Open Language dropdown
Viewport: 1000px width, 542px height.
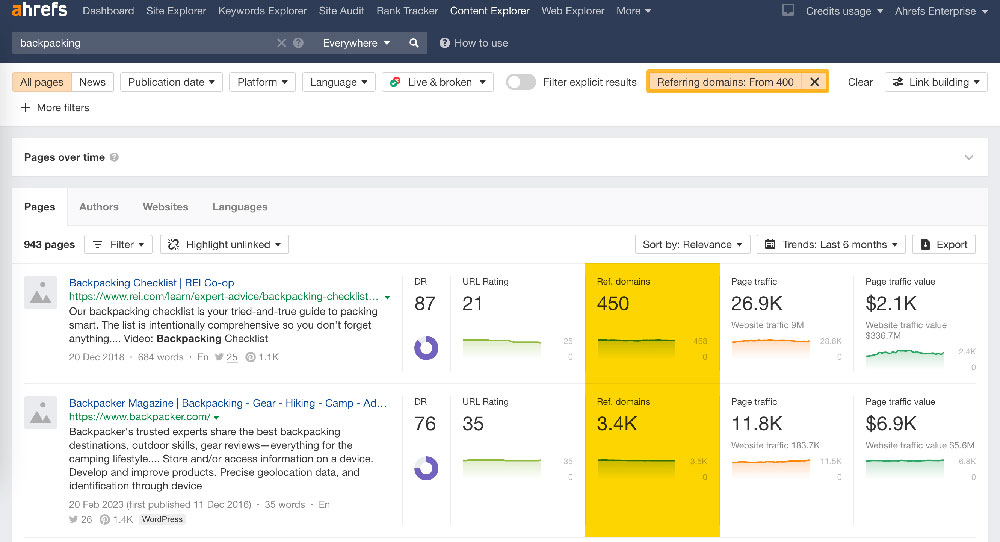pos(338,82)
